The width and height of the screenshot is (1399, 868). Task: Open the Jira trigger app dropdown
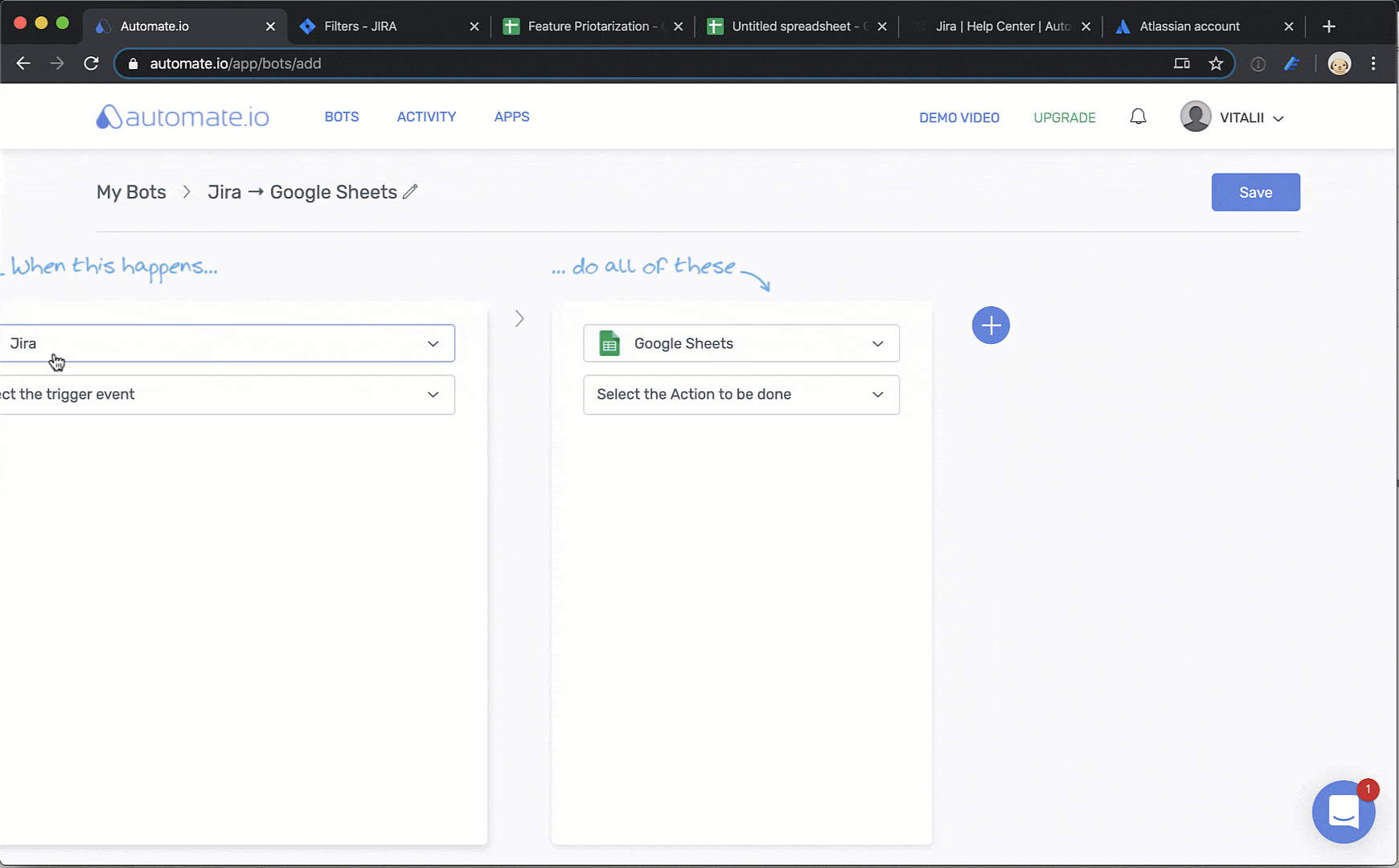228,343
